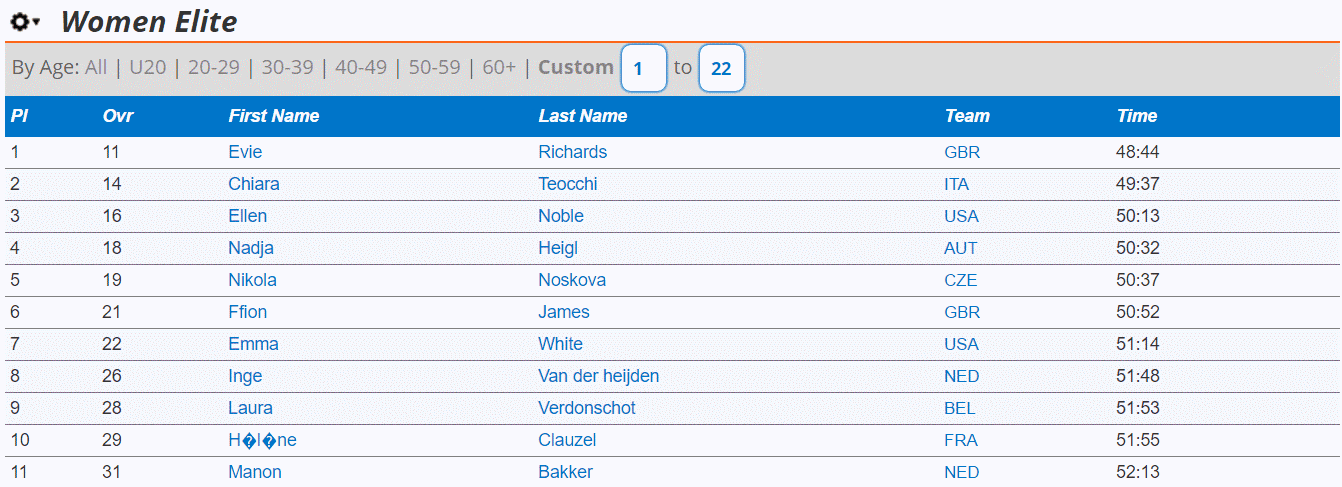Select the All age filter
The image size is (1342, 487).
point(96,67)
